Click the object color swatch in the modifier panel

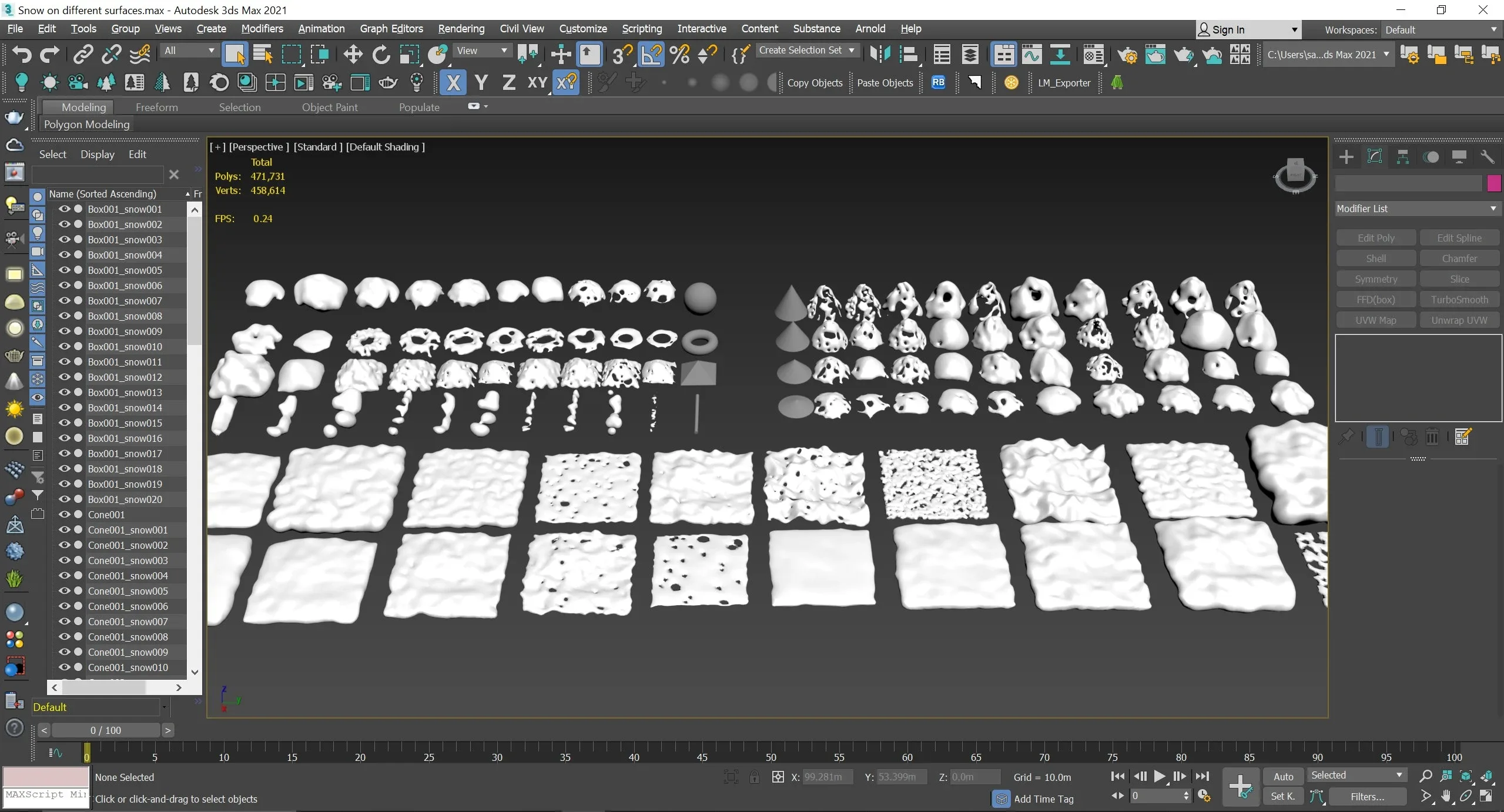point(1493,183)
